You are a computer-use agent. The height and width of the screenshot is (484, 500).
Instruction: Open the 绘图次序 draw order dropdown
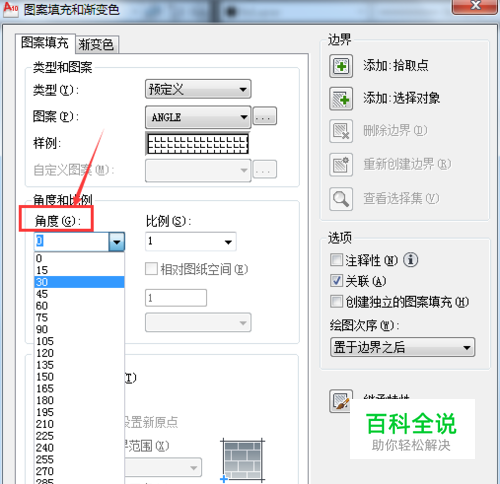(402, 347)
